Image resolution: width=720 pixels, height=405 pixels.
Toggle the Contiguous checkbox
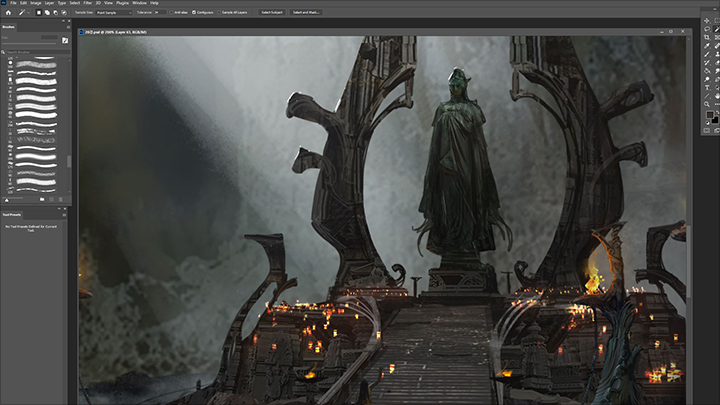point(194,12)
